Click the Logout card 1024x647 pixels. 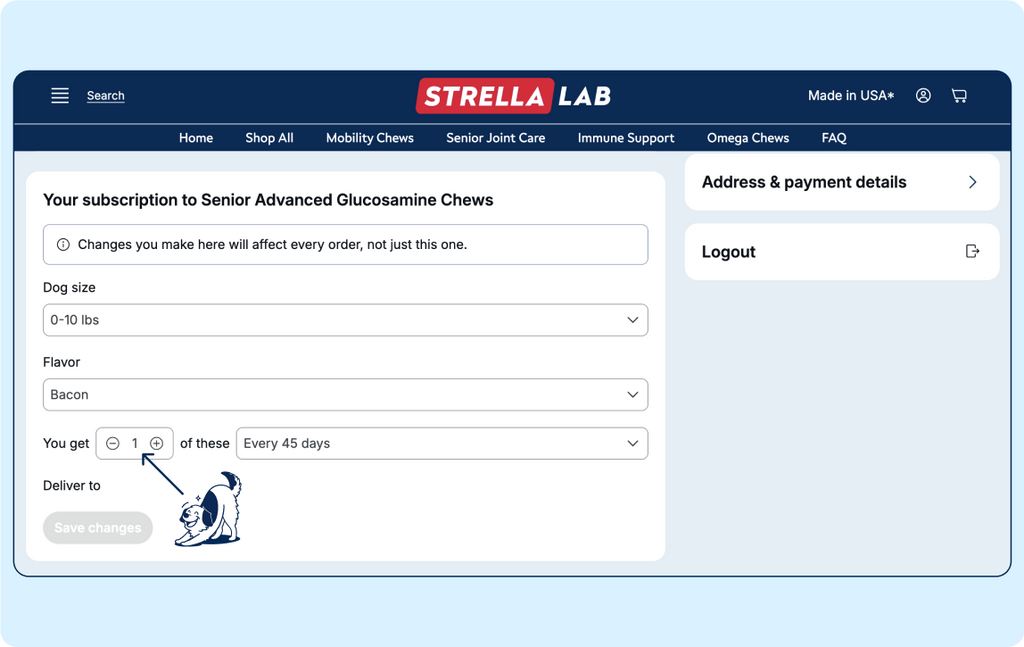click(840, 252)
